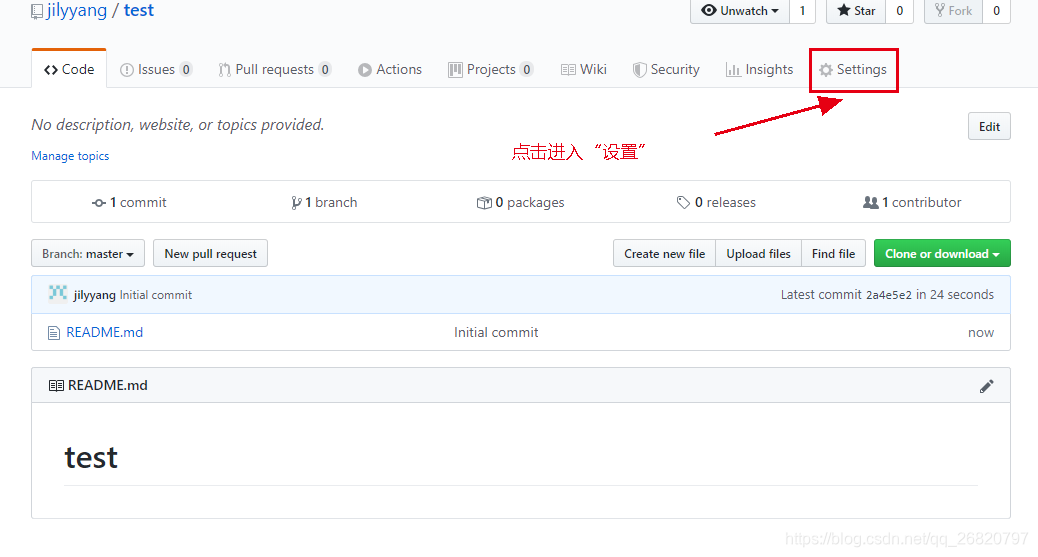Expand the Unwatch dropdown

point(740,11)
